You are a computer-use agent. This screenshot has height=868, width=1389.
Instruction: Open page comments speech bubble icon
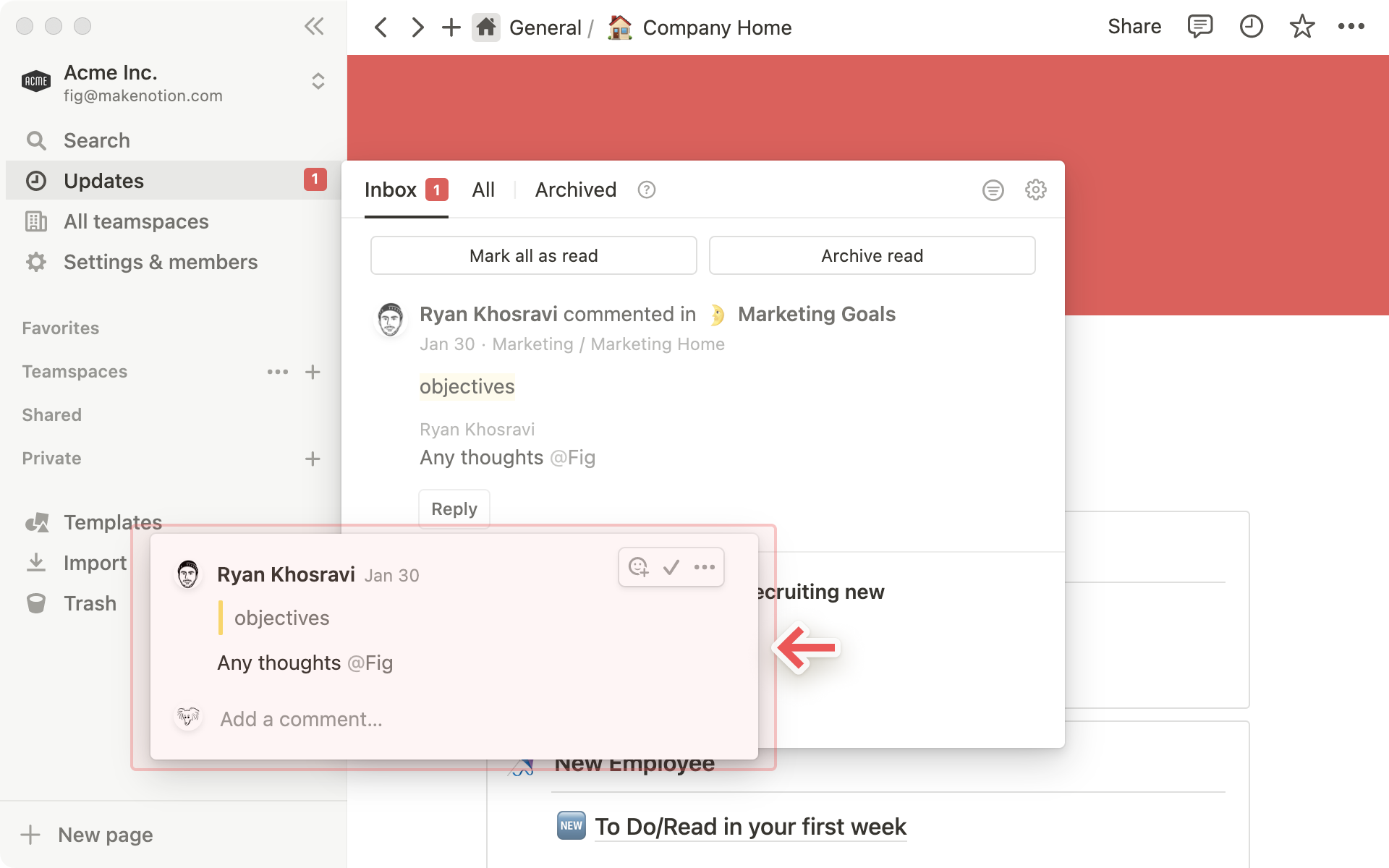[x=1199, y=27]
